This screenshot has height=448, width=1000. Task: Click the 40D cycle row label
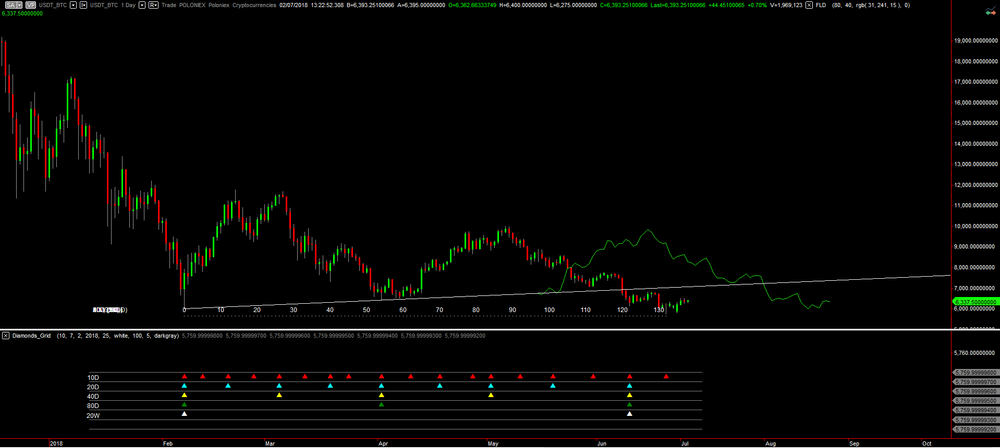(x=94, y=396)
